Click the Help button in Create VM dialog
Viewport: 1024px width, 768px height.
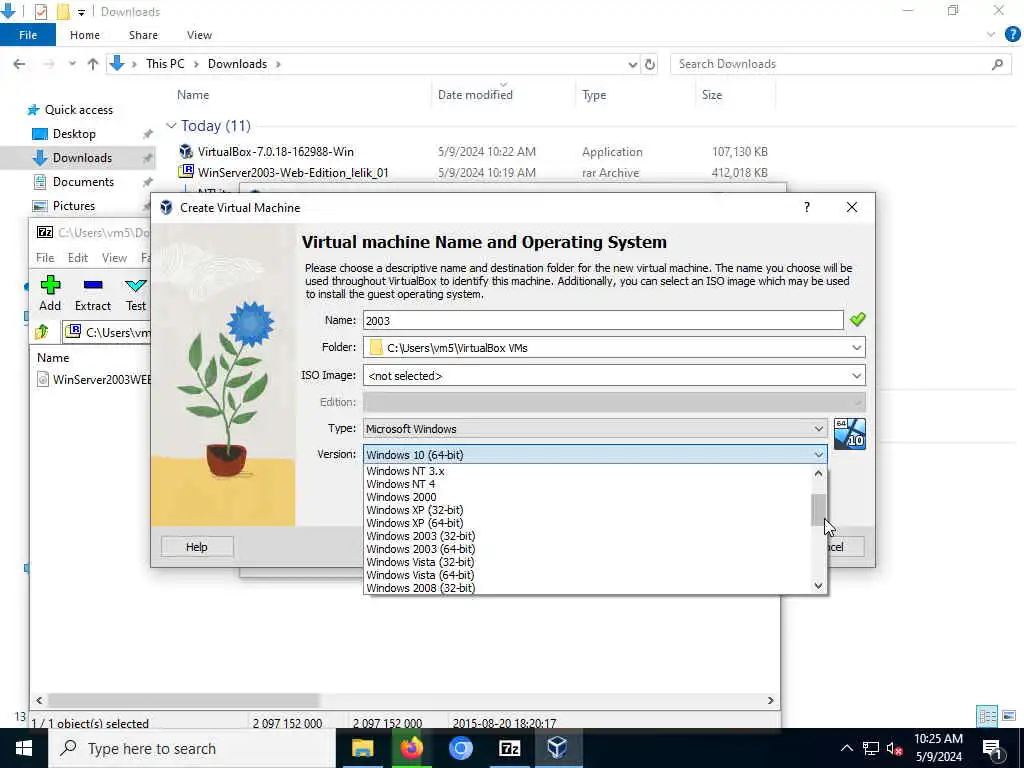pos(197,547)
